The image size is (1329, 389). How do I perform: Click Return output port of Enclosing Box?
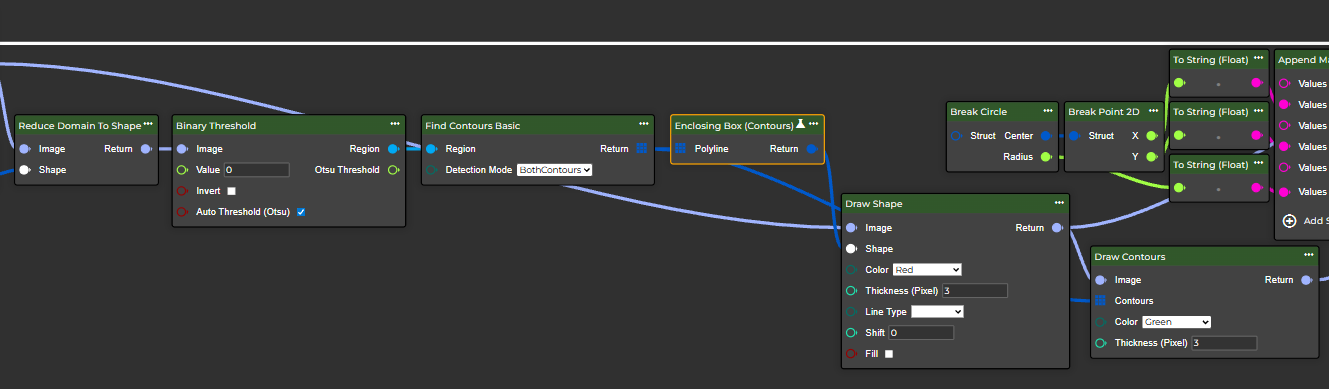(x=812, y=149)
